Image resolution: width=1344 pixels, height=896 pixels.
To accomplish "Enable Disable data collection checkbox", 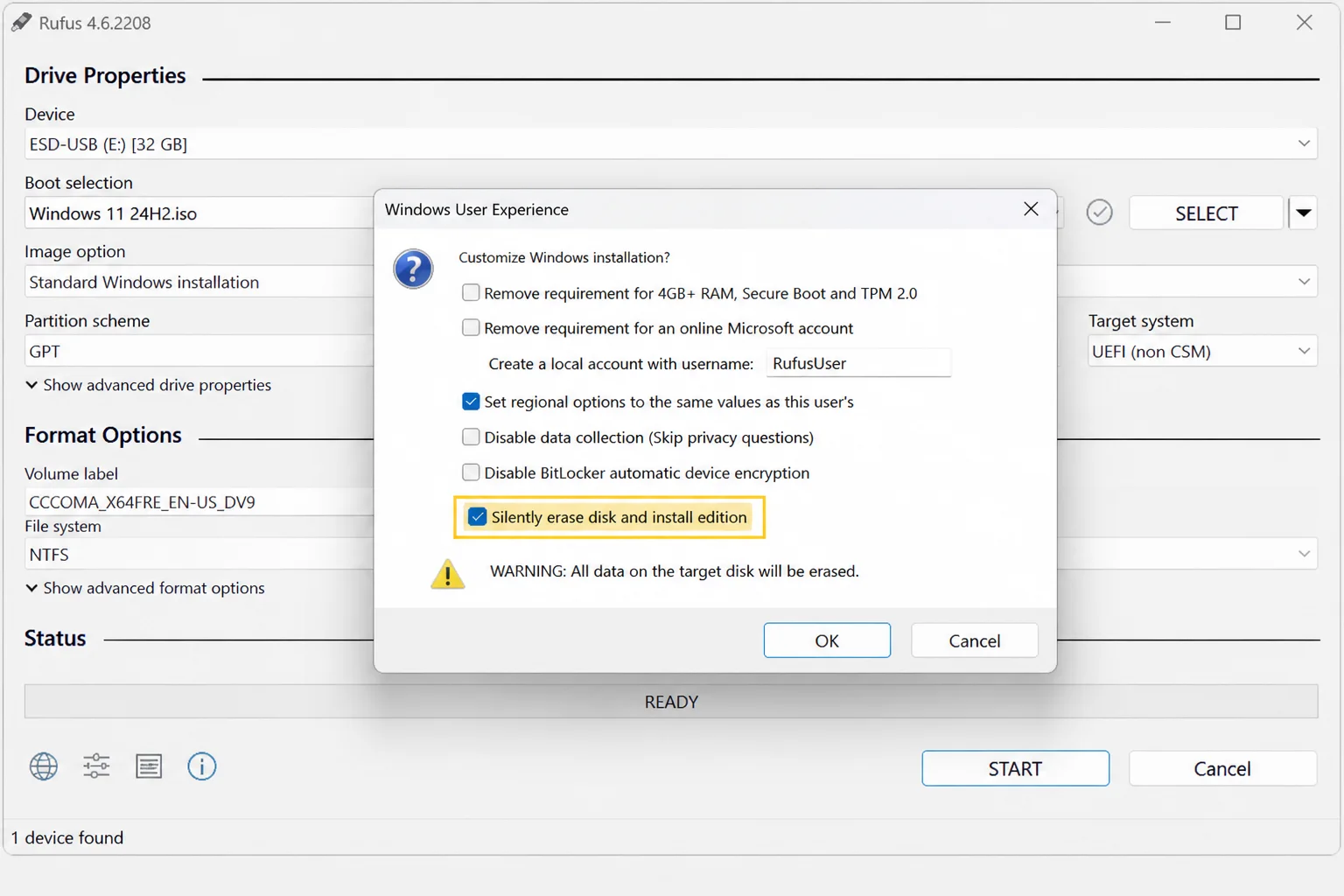I will 471,437.
